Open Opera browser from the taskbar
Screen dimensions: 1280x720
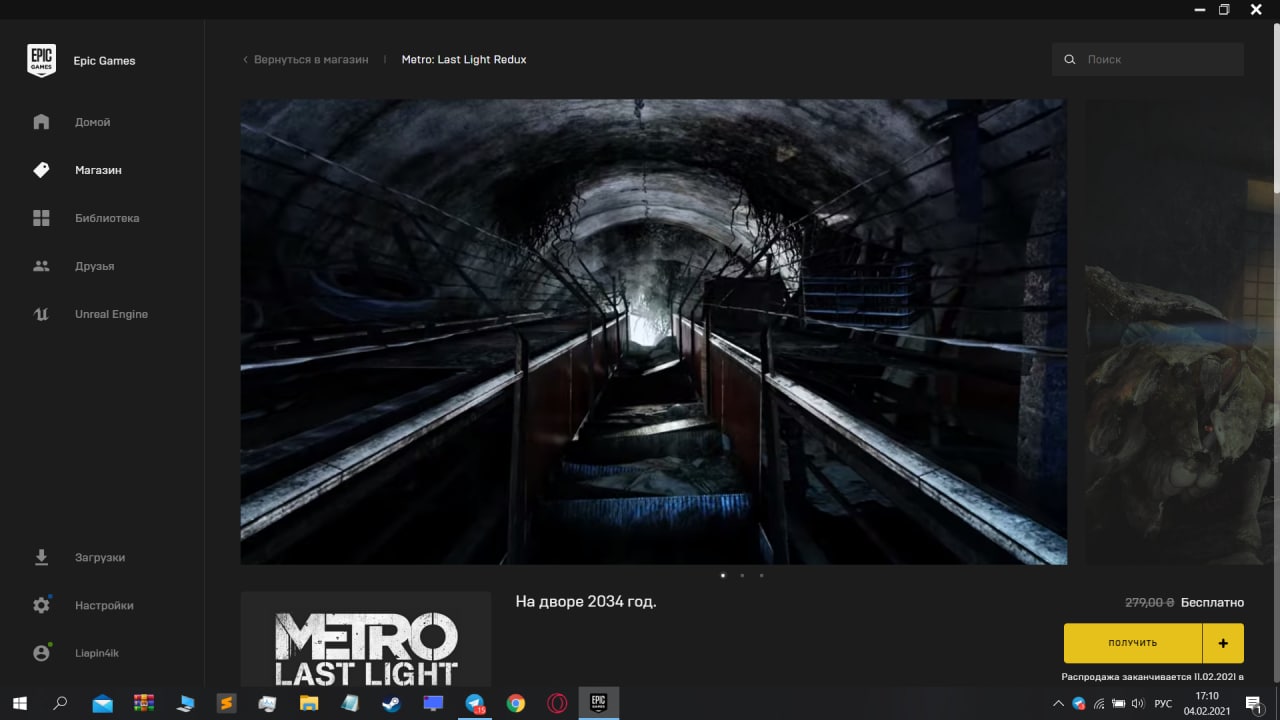557,703
